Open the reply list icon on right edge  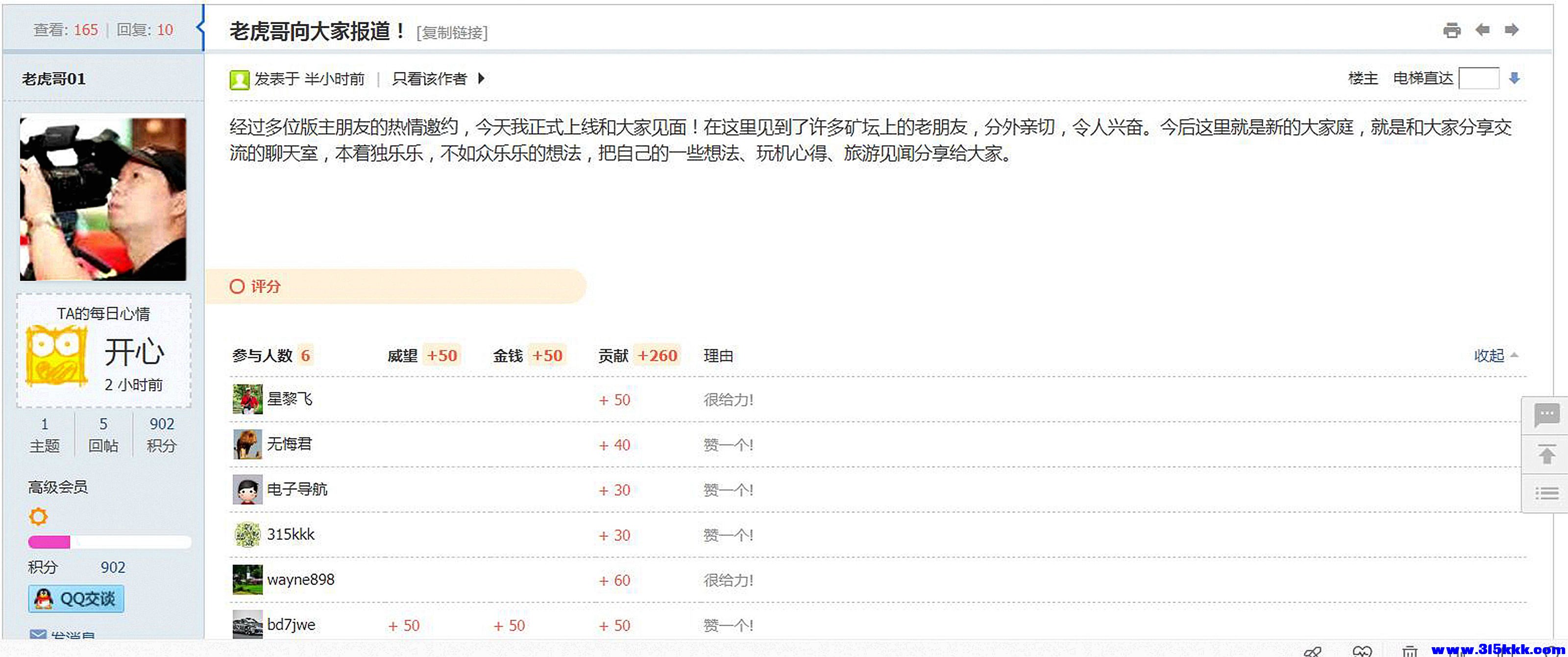point(1547,493)
